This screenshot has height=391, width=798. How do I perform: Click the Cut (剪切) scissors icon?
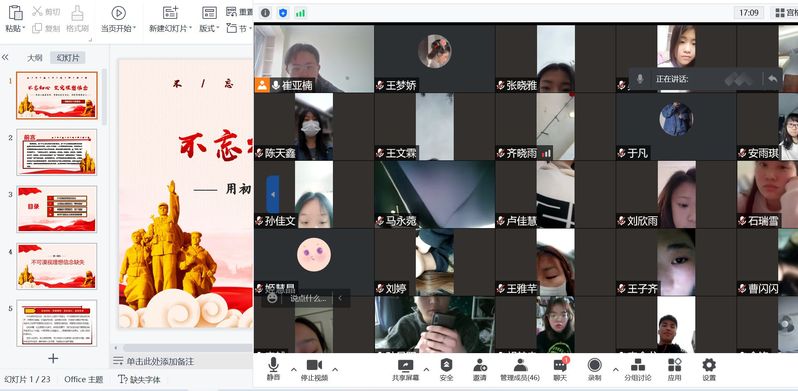pos(38,11)
